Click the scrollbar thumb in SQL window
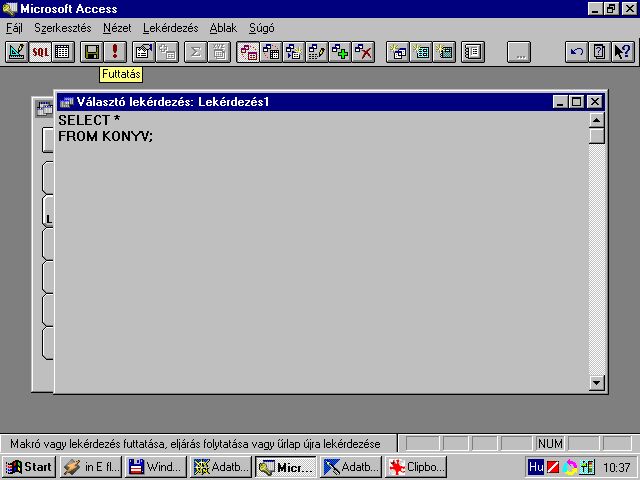 click(596, 136)
